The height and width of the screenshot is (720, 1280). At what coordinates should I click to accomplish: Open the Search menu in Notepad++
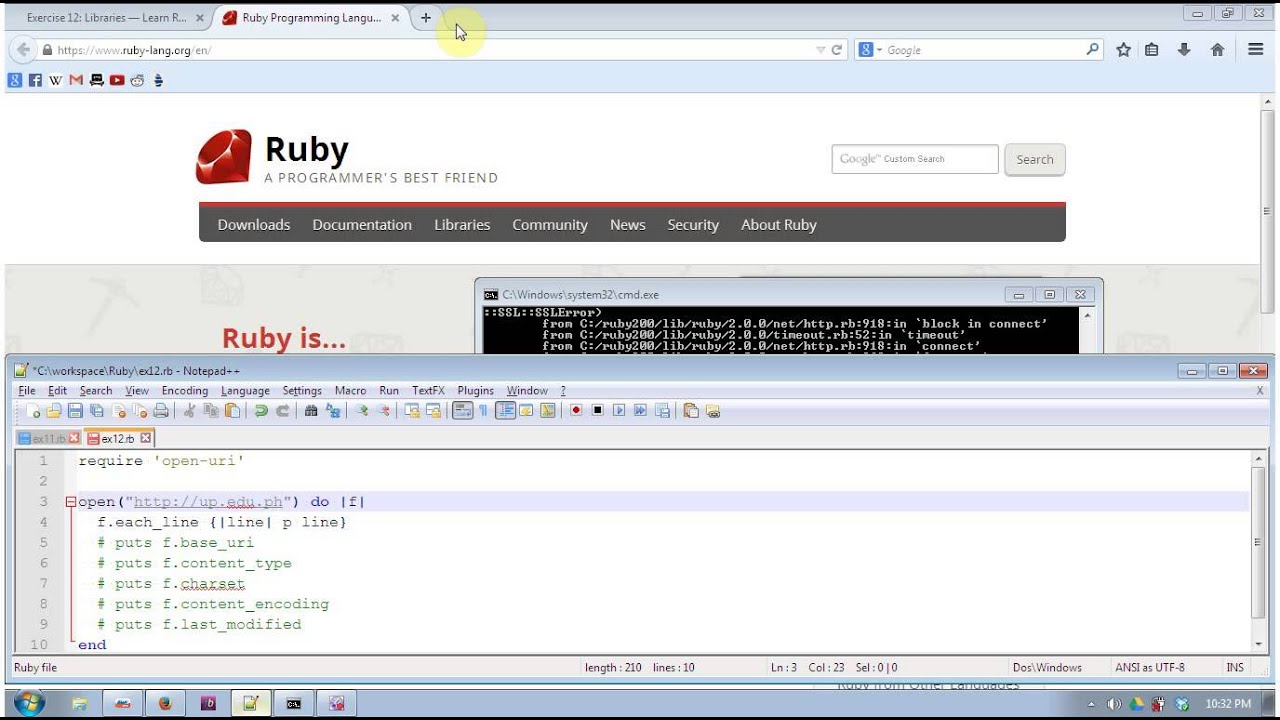[96, 390]
